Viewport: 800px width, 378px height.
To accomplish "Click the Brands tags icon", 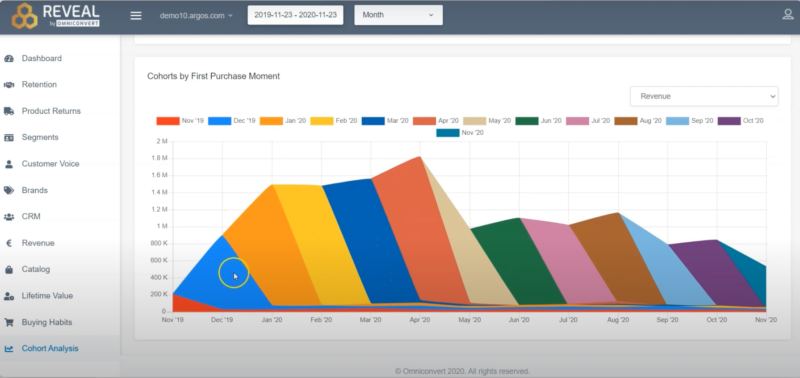I will [9, 190].
